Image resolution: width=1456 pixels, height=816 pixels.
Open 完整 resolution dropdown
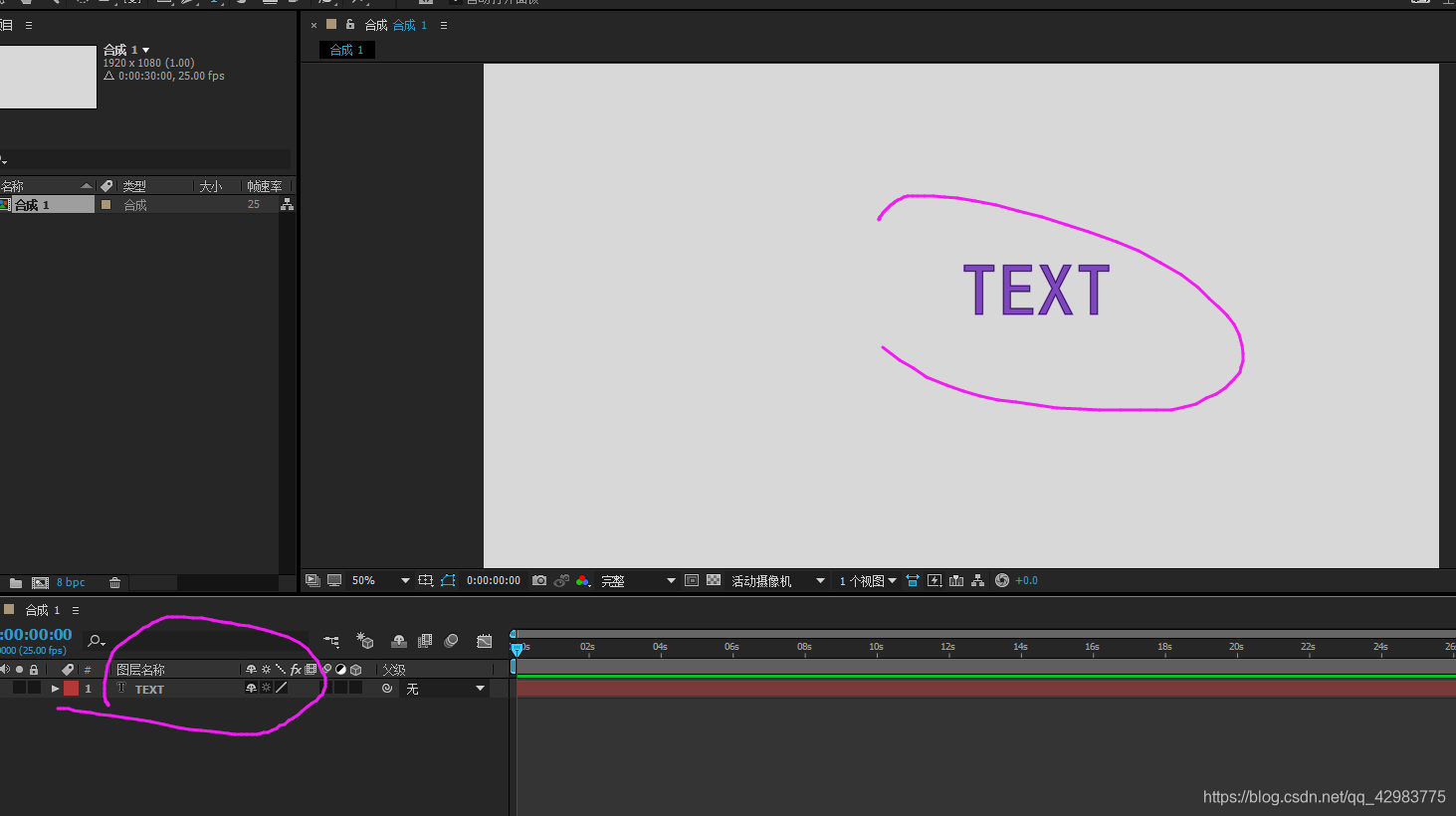pyautogui.click(x=638, y=580)
